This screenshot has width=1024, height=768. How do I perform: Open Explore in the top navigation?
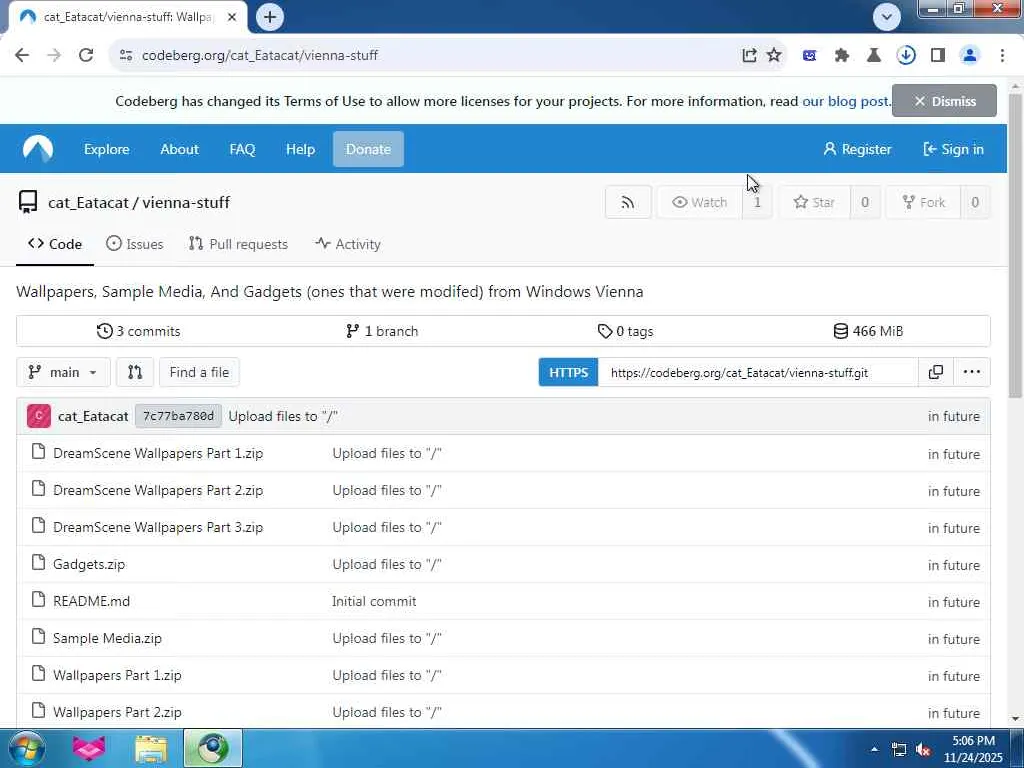106,149
